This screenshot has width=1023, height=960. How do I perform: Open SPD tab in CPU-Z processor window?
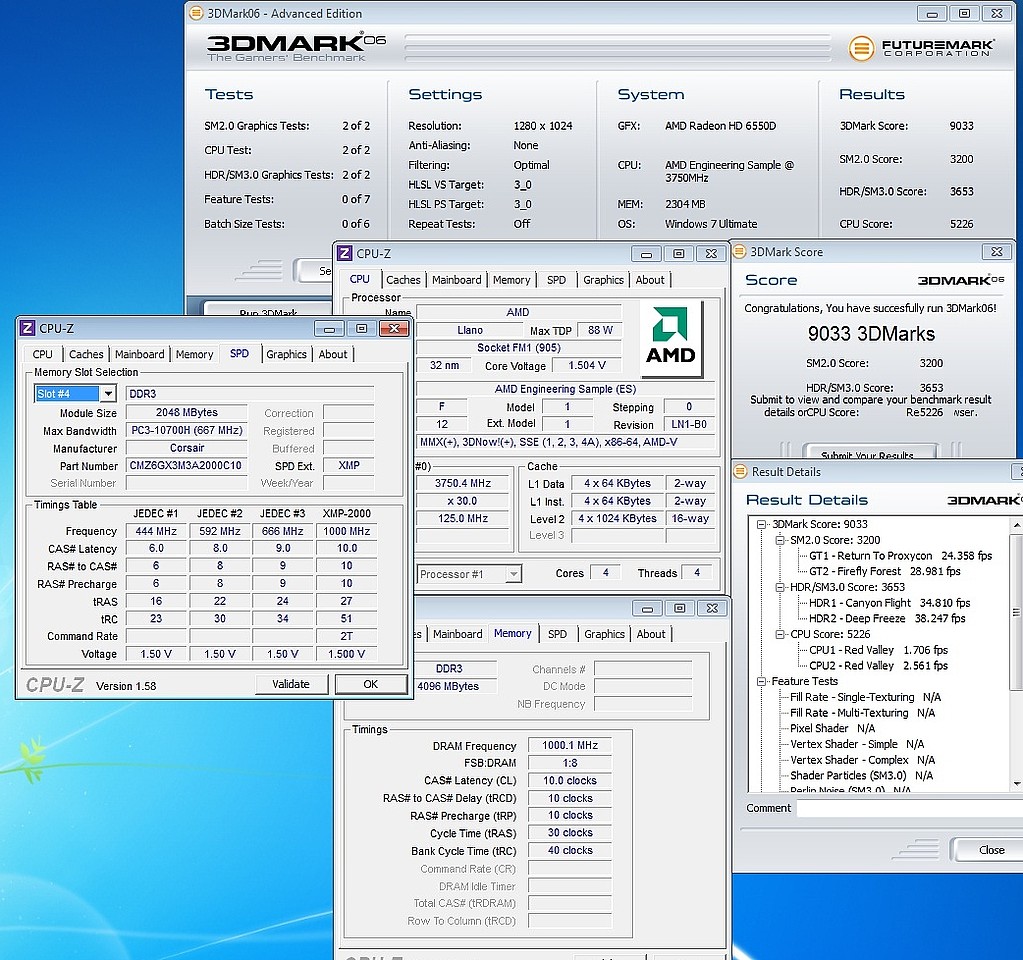coord(557,280)
